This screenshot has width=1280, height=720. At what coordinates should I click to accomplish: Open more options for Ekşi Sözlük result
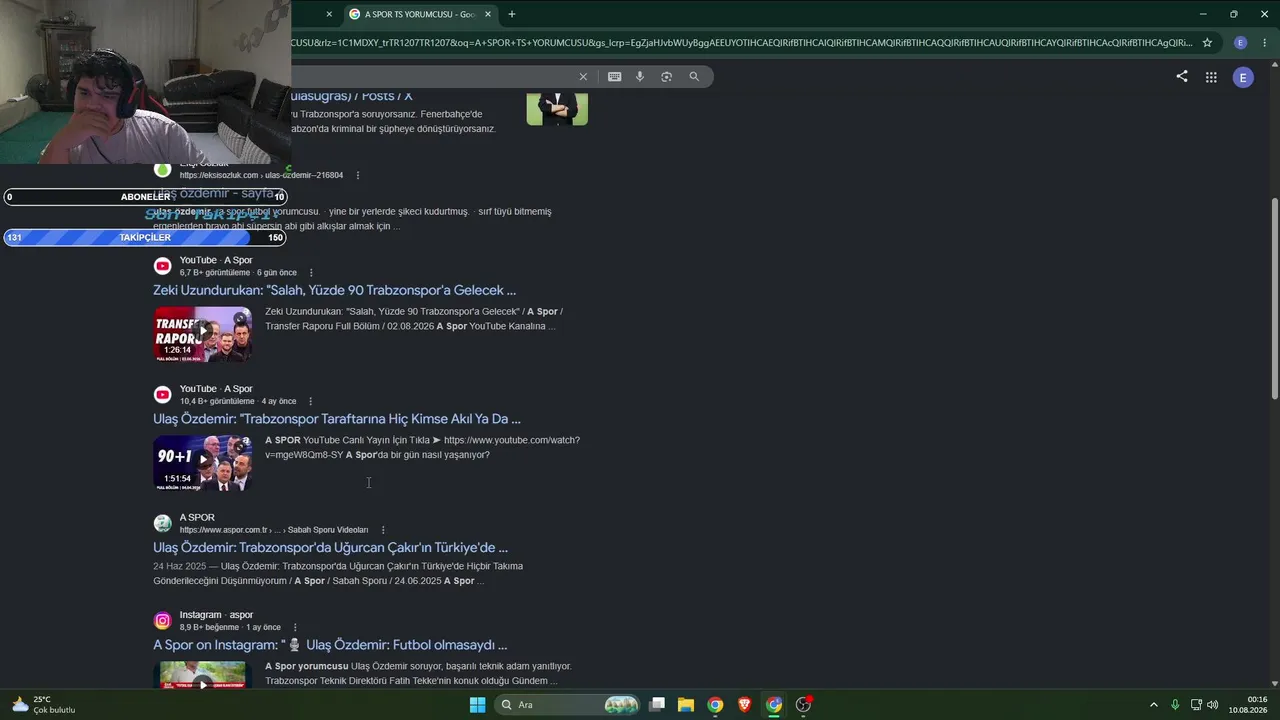point(357,175)
